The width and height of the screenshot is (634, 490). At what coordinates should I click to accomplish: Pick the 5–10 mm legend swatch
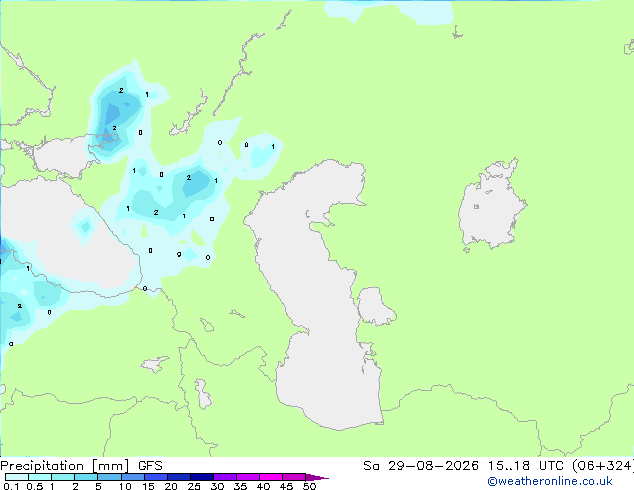click(x=109, y=477)
